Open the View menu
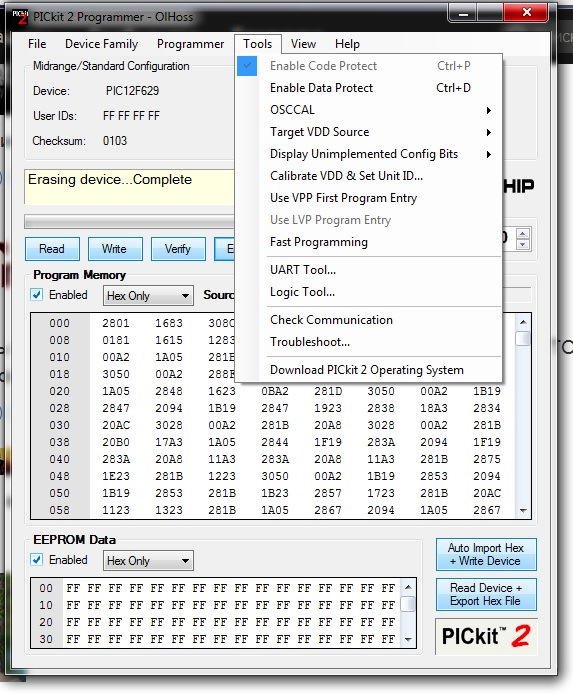The width and height of the screenshot is (573, 694). click(303, 44)
